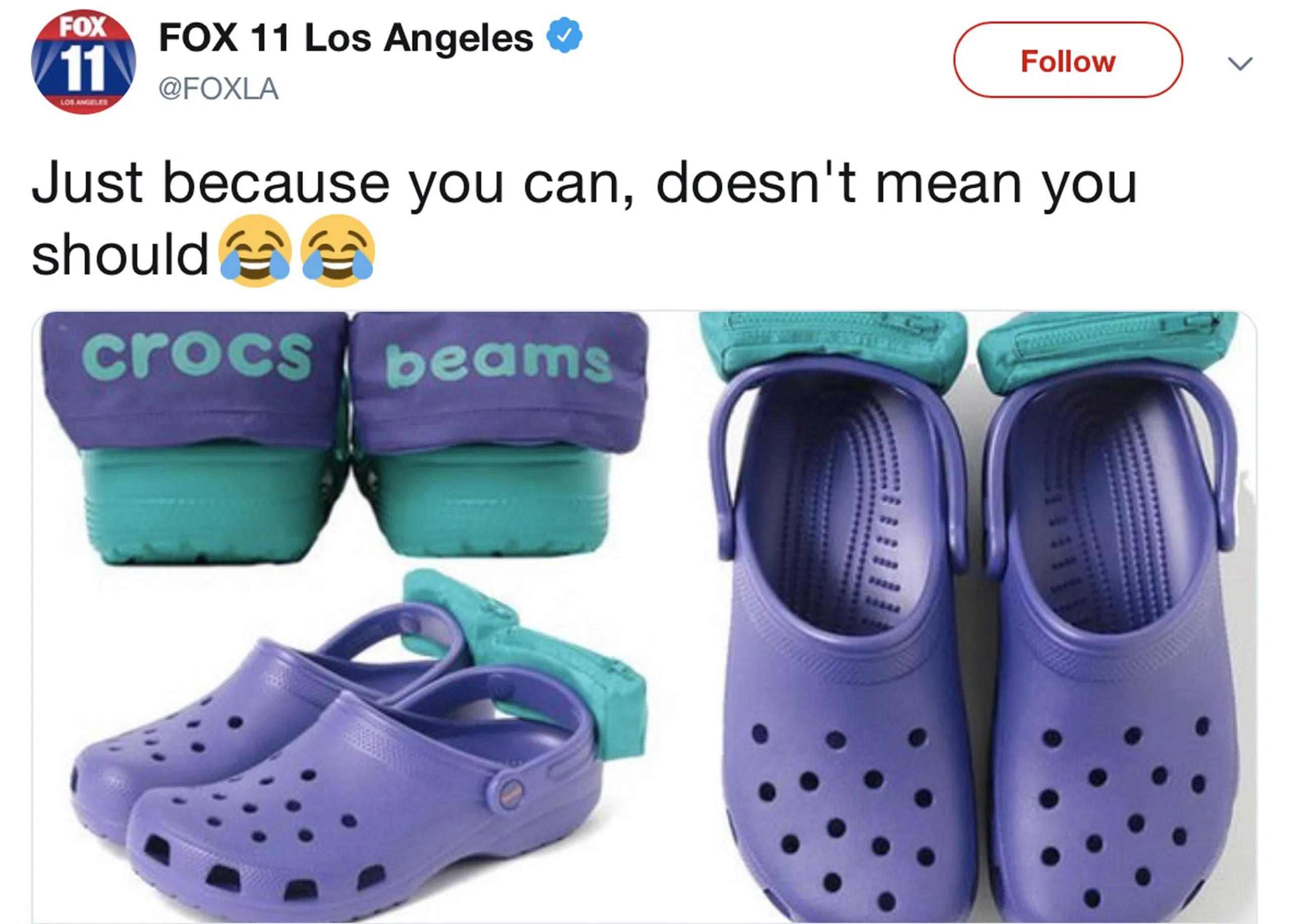This screenshot has width=1292, height=924.
Task: Click the second laughing-crying emoji
Action: pyautogui.click(x=338, y=251)
